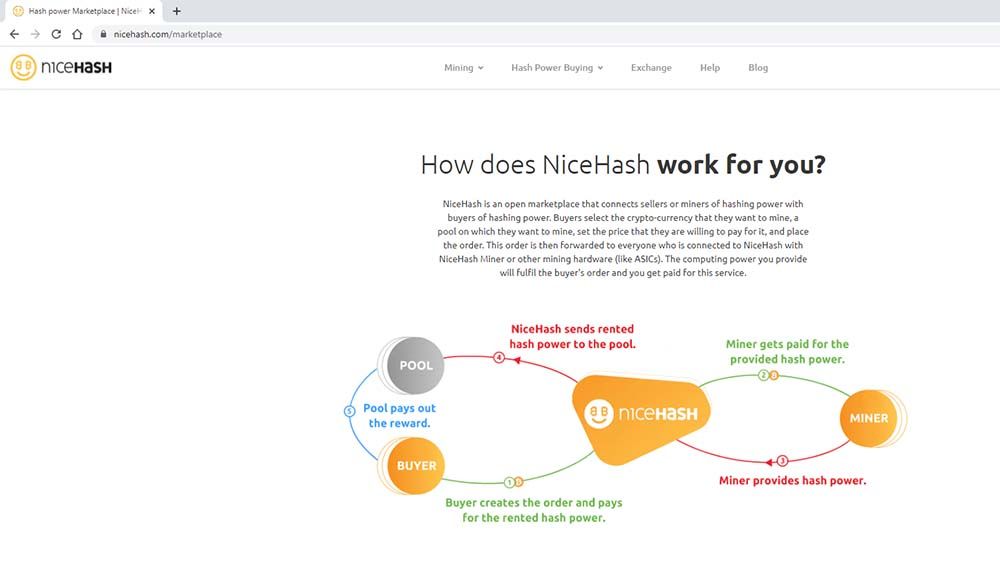
Task: Click the central NiceHash diagram logo
Action: 645,412
